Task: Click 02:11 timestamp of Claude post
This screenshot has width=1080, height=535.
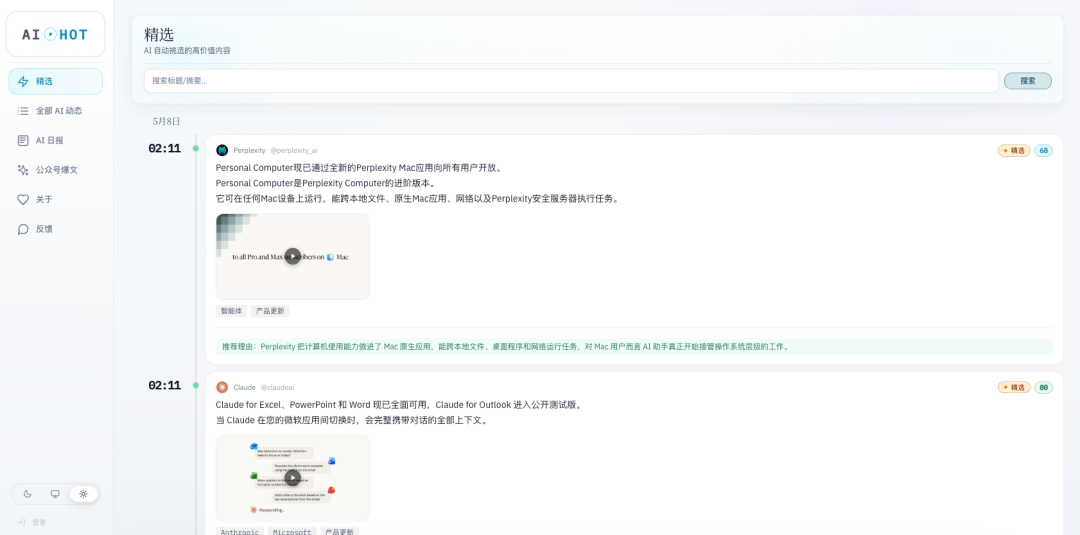Action: [165, 386]
